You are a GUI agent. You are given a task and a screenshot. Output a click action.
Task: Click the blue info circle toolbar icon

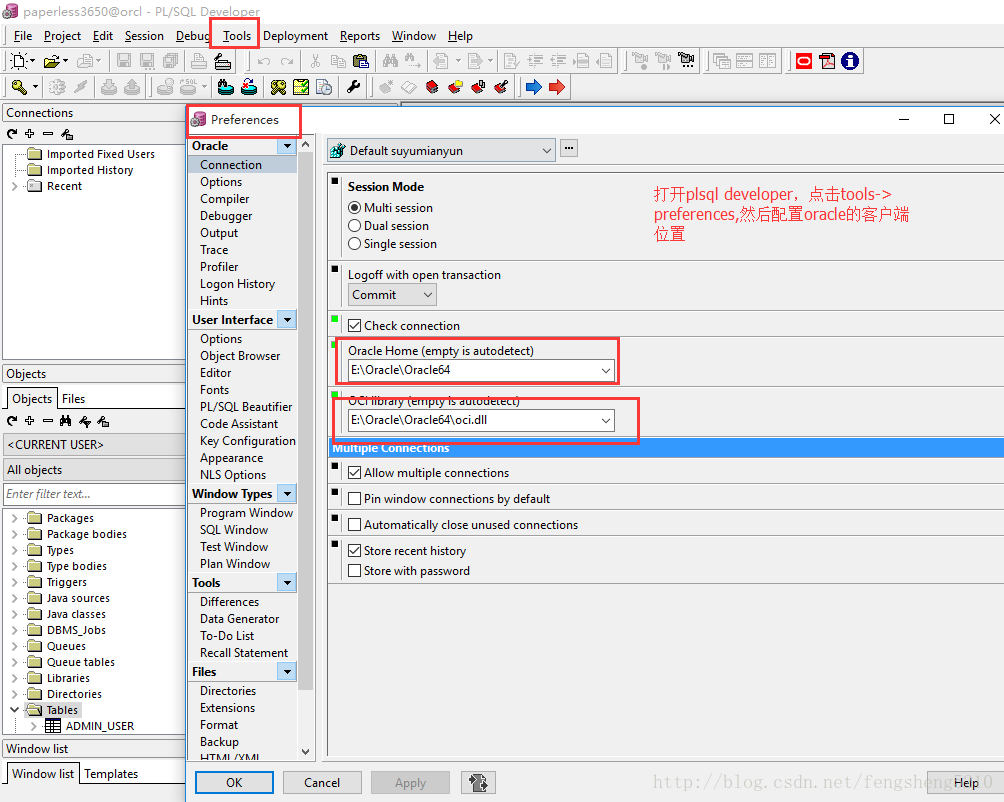pyautogui.click(x=850, y=61)
